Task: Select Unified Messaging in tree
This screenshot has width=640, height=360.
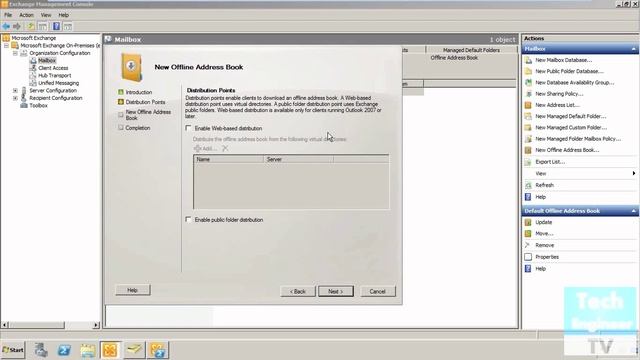Action: tap(58, 83)
